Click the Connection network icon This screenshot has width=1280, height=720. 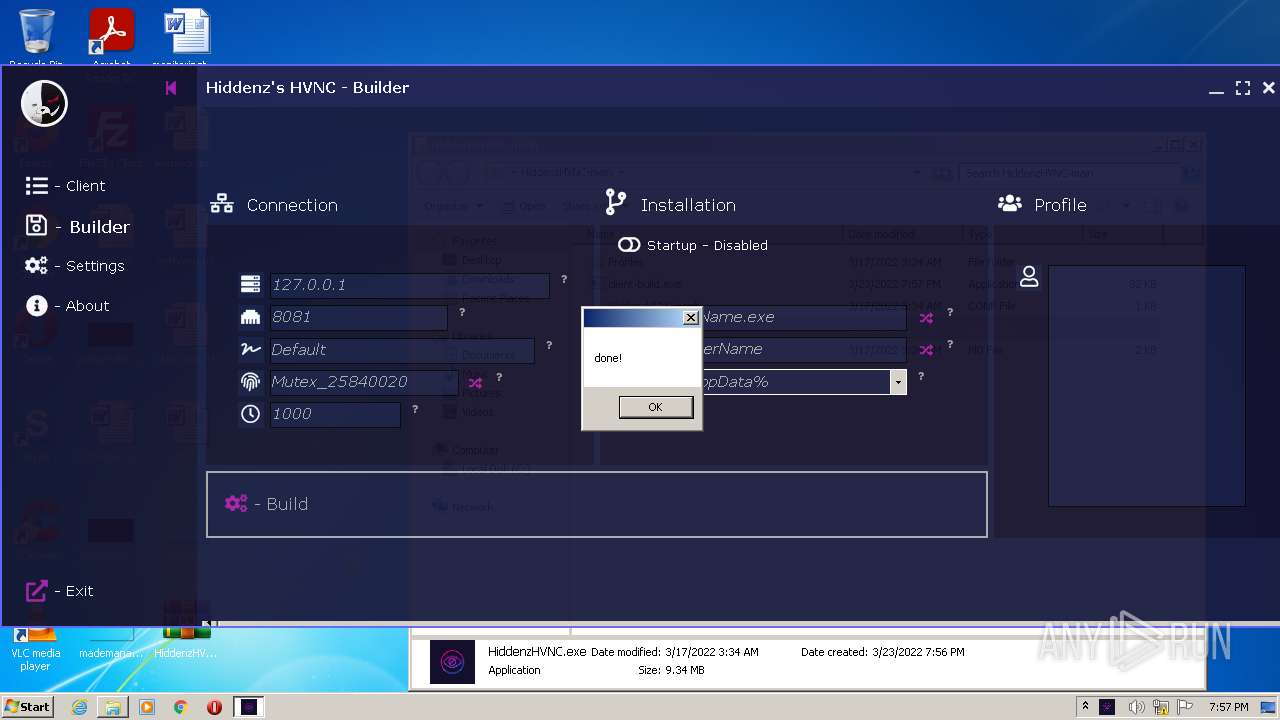[222, 205]
